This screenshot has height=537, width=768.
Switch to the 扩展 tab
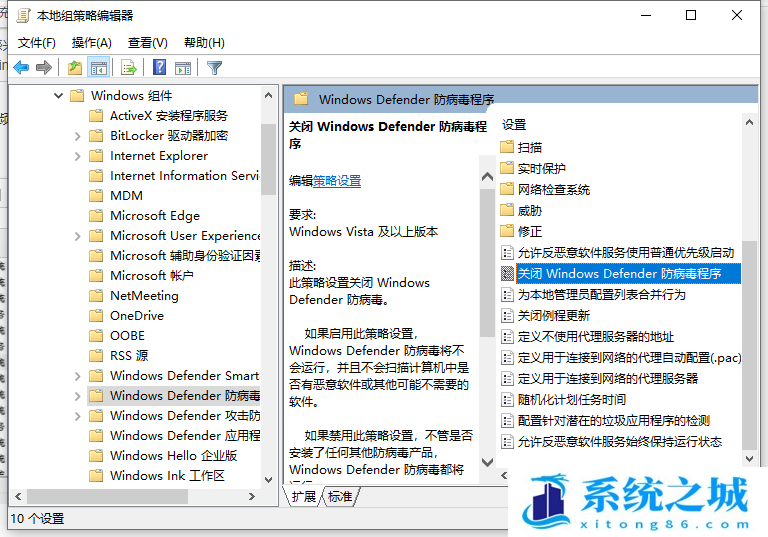point(304,496)
